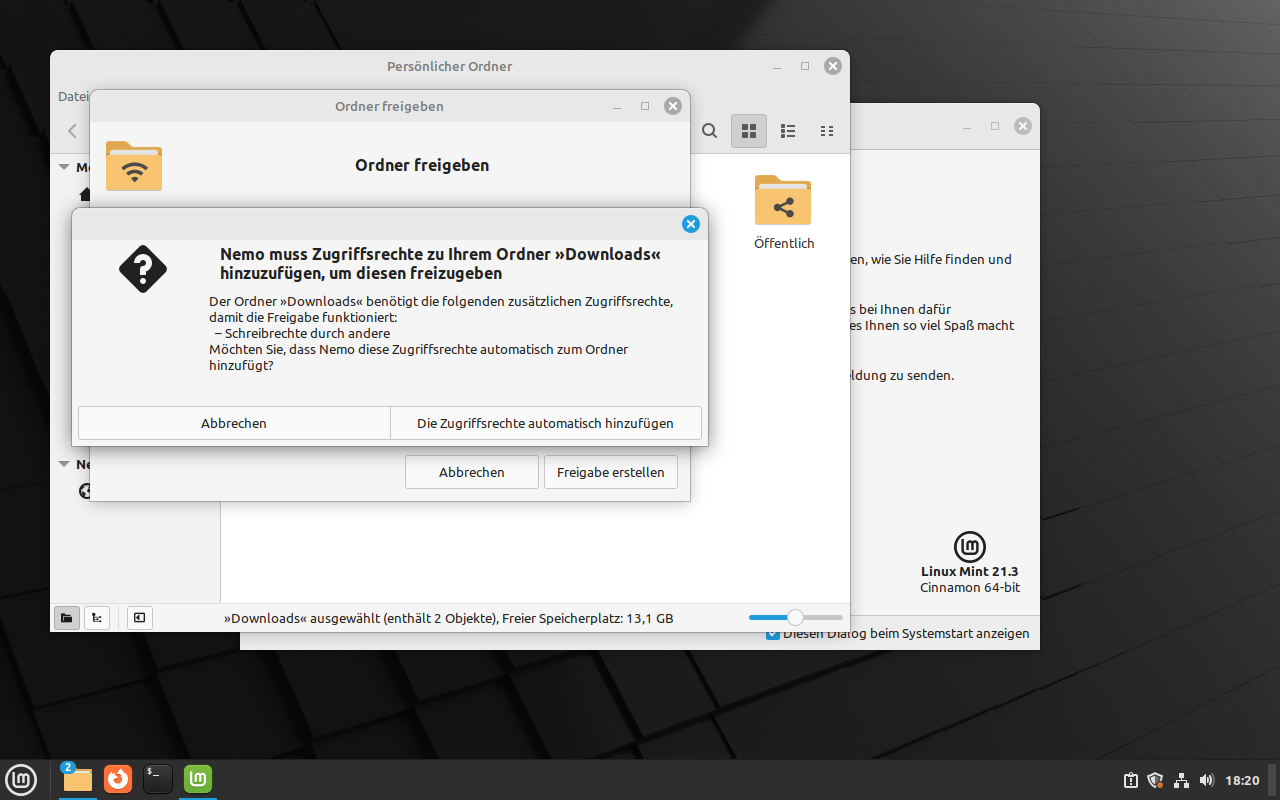Launch Firefox from the taskbar
This screenshot has height=800, width=1280.
point(118,779)
